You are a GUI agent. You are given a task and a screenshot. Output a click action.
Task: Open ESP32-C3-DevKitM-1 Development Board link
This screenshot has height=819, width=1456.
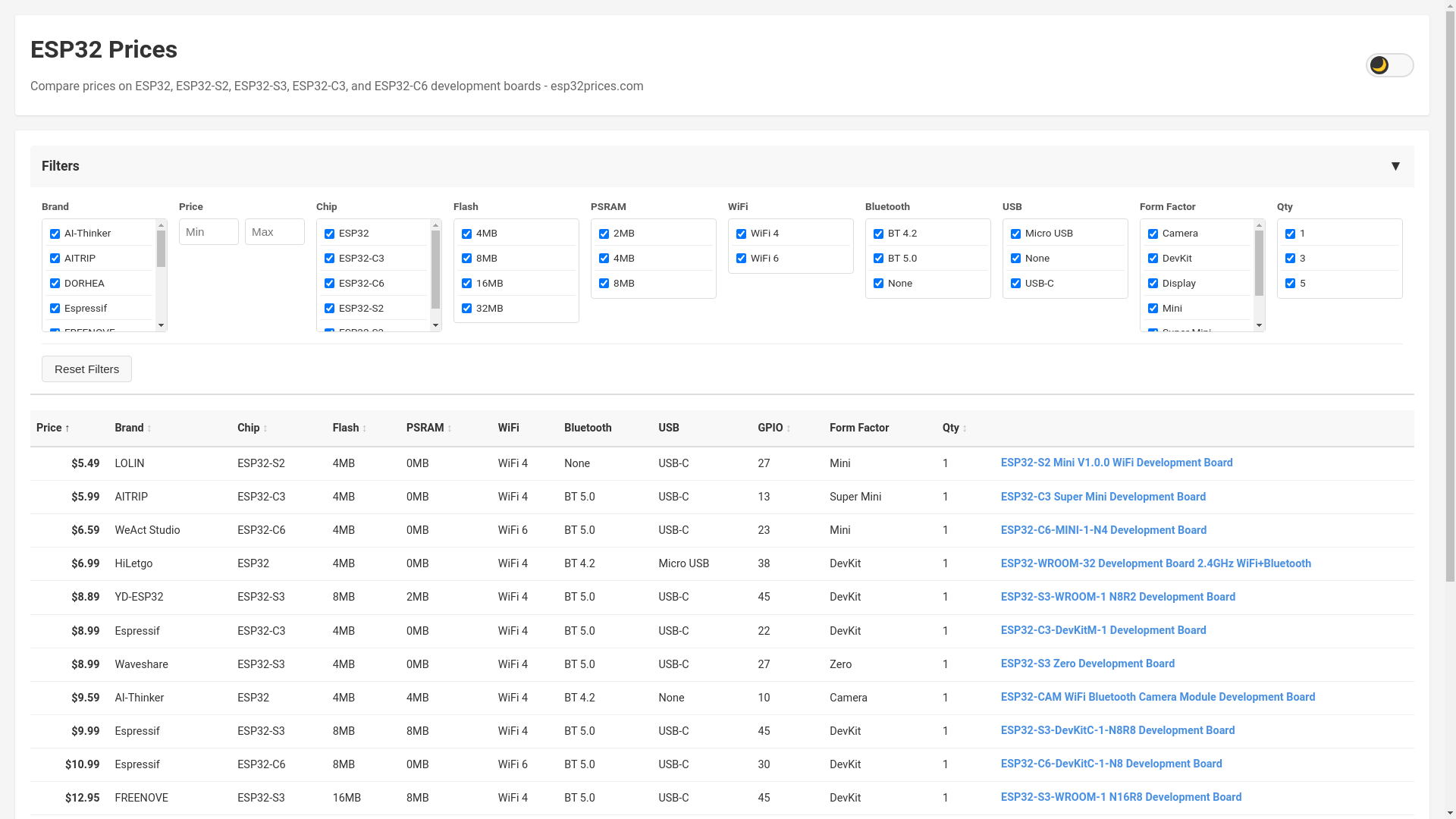tap(1103, 630)
